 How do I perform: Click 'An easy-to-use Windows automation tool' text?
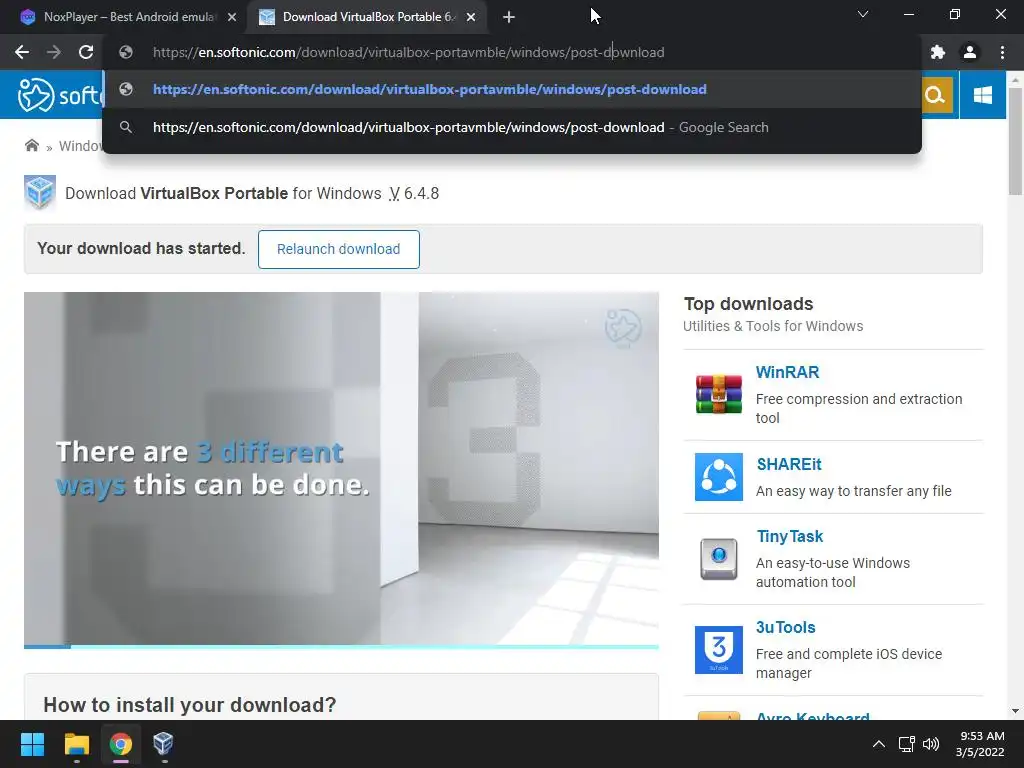[833, 572]
